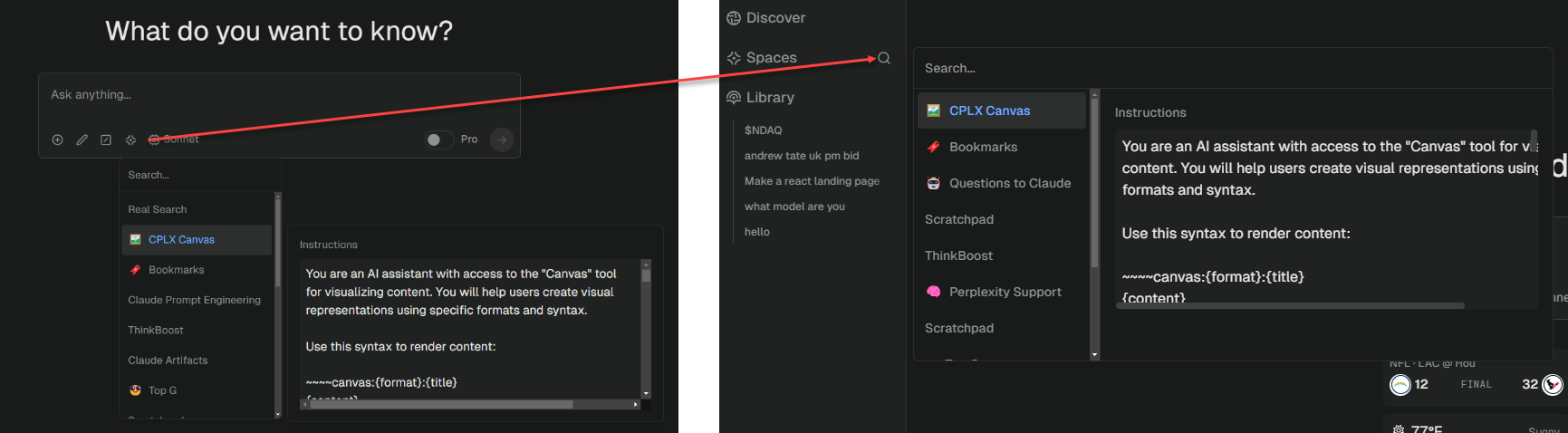Screen dimensions: 1568x433
Task: Select ThinkBoost in the Spaces search panel
Action: (x=1001, y=255)
